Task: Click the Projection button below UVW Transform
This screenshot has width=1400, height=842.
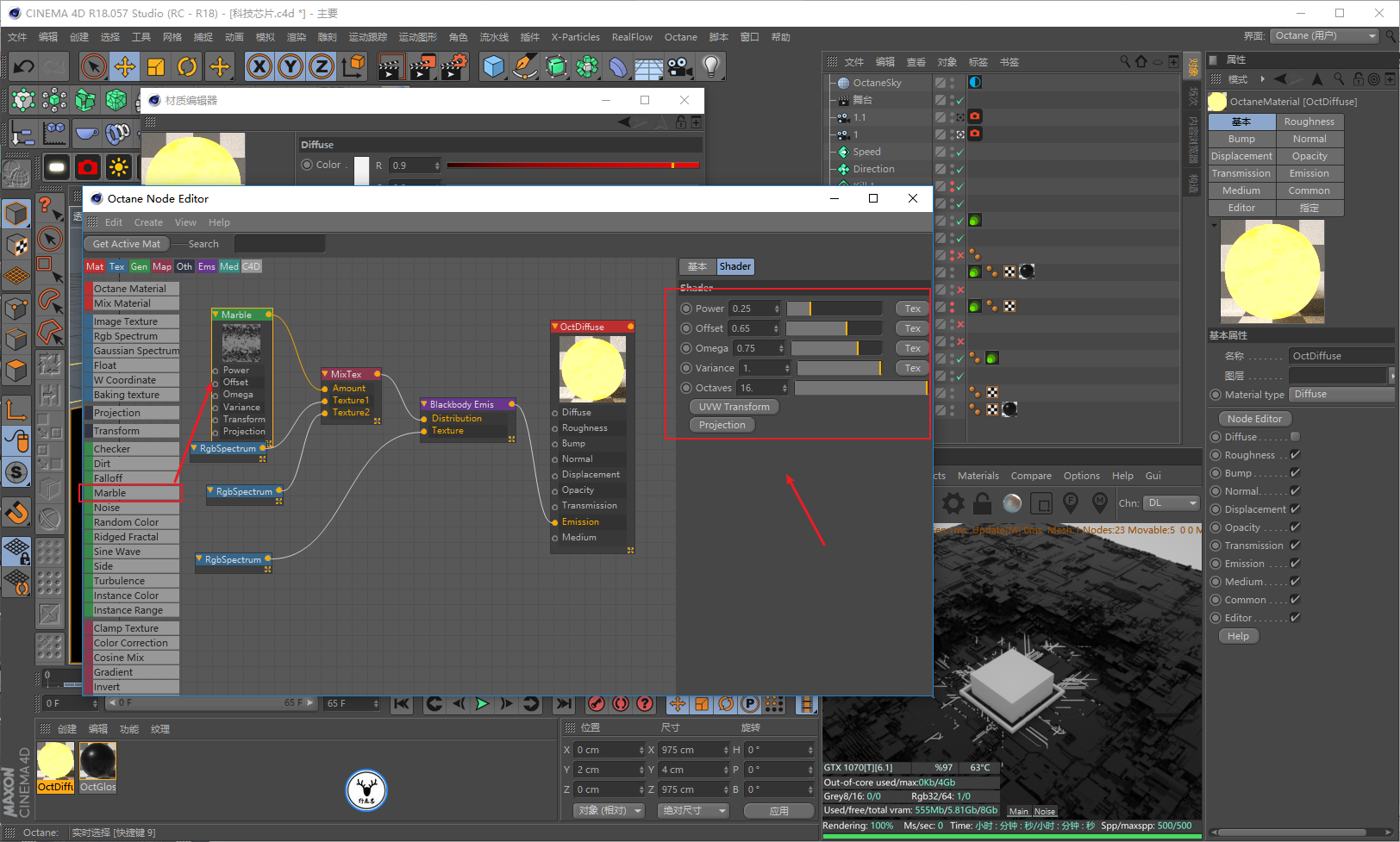Action: pos(722,425)
